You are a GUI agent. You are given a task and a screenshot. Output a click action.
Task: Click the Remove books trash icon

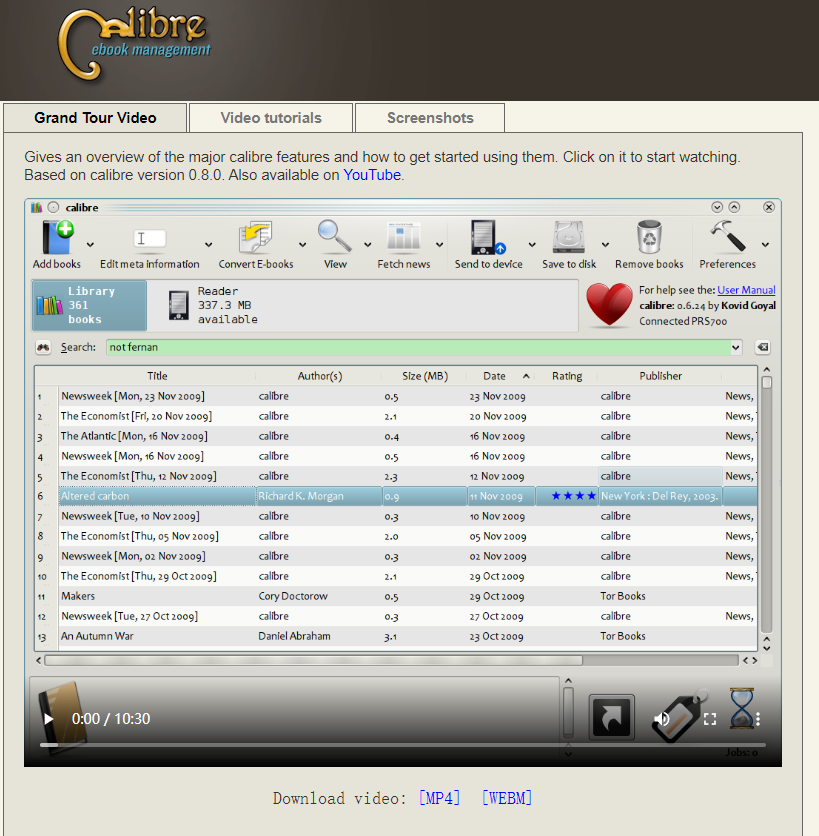[x=649, y=237]
